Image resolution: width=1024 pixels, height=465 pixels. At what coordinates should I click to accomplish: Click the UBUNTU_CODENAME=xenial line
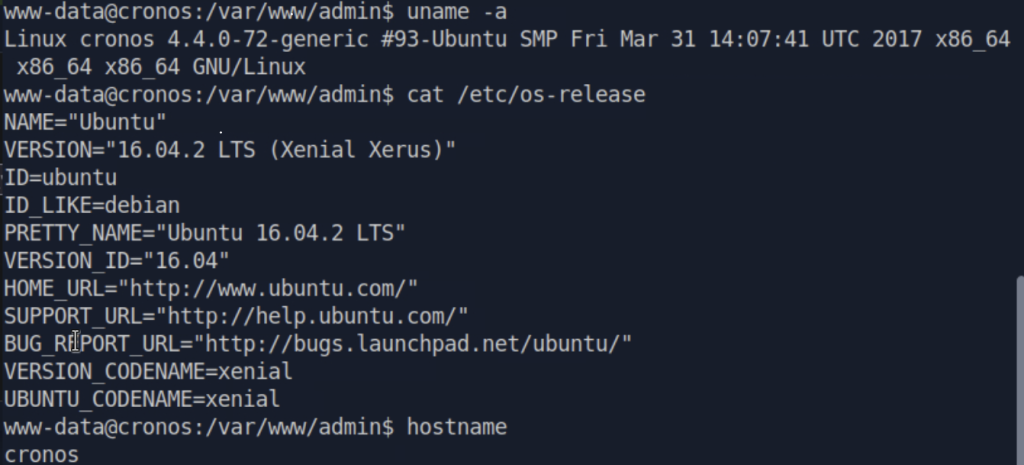tap(142, 399)
